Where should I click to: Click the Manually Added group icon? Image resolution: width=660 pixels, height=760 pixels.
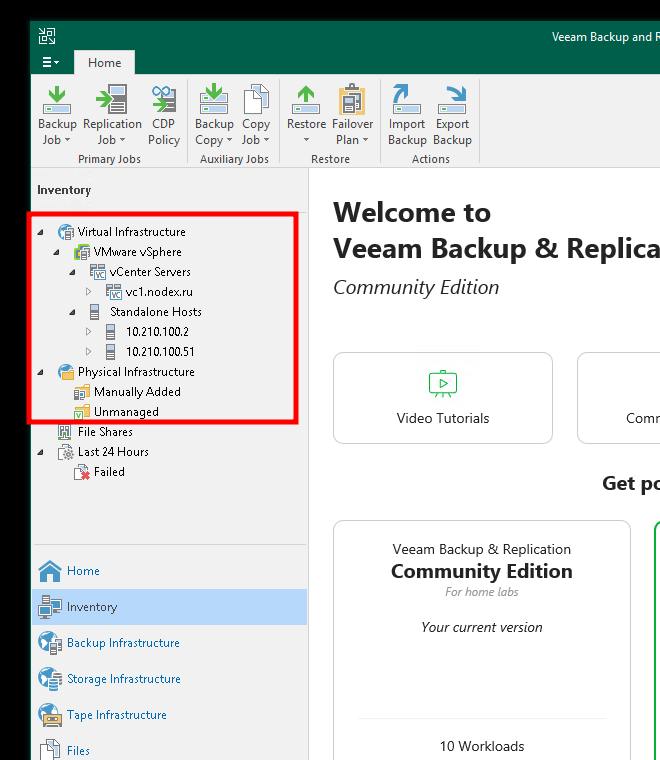82,392
